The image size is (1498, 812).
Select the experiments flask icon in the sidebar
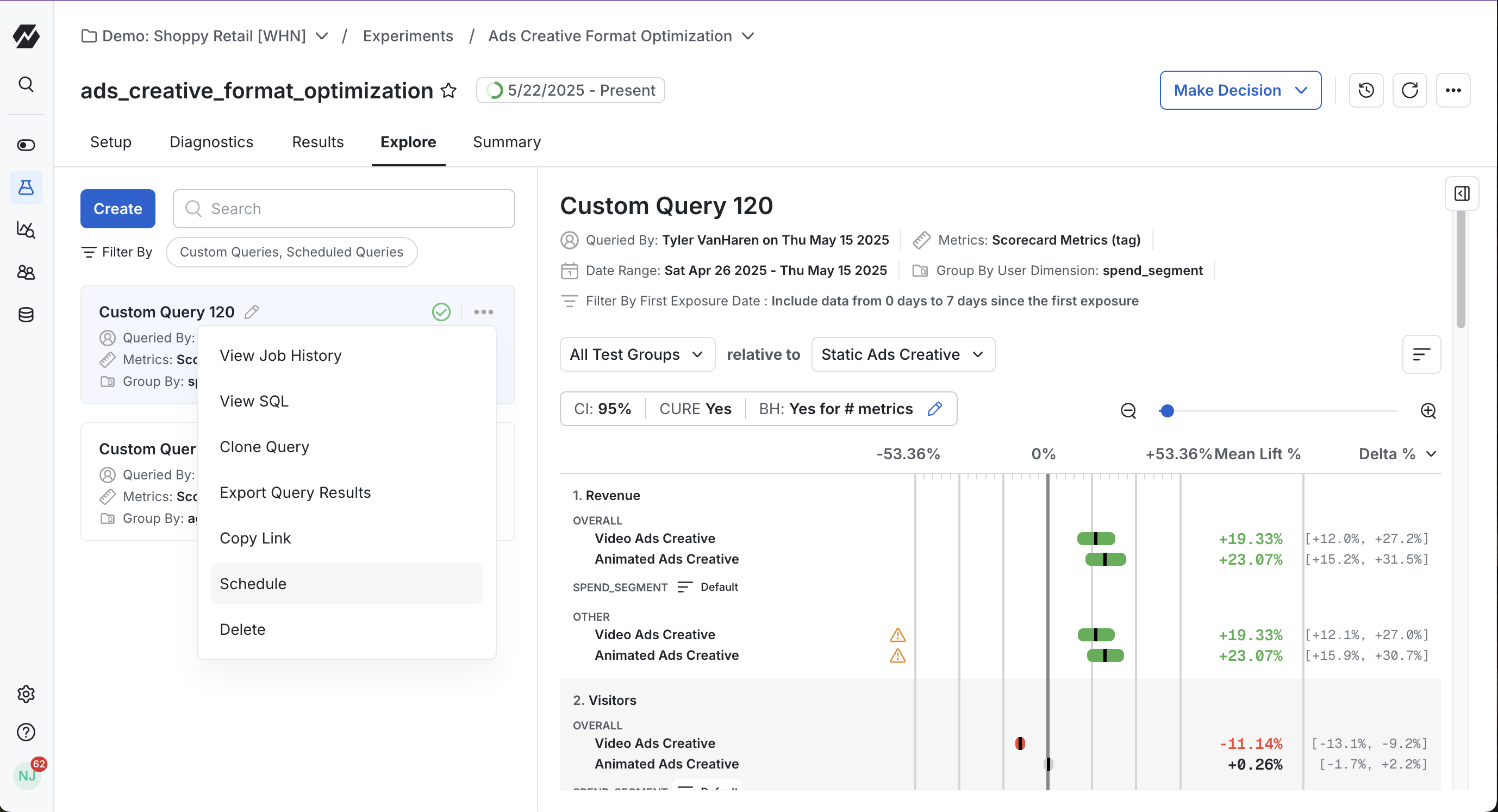(x=26, y=188)
